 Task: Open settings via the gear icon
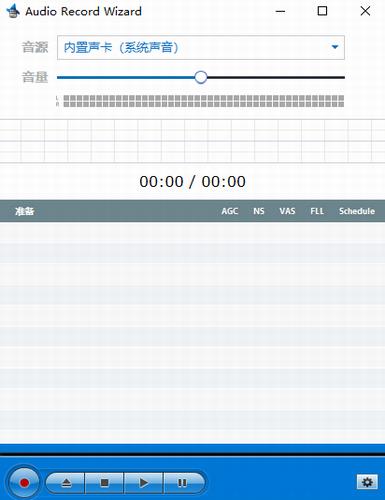(x=367, y=482)
